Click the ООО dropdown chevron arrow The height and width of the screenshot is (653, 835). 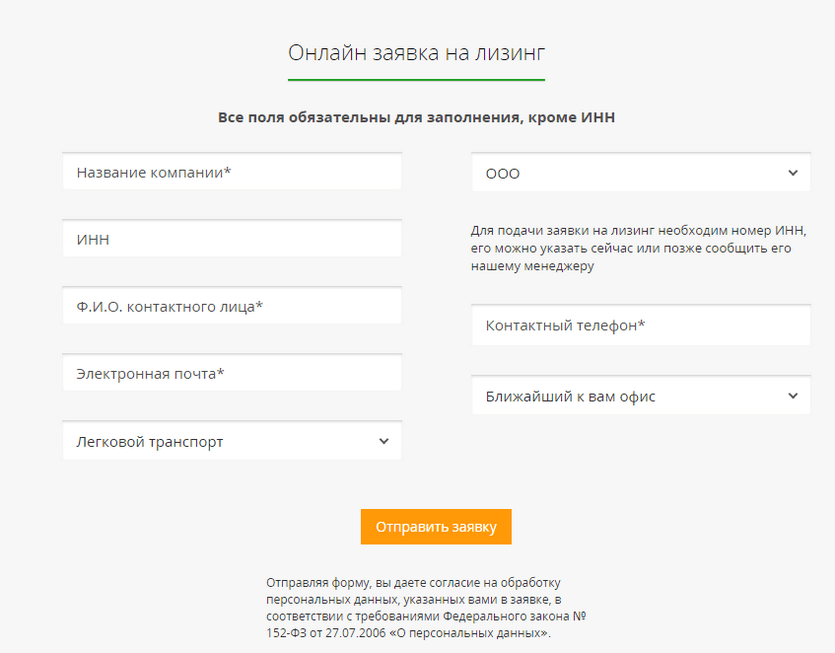click(x=792, y=173)
